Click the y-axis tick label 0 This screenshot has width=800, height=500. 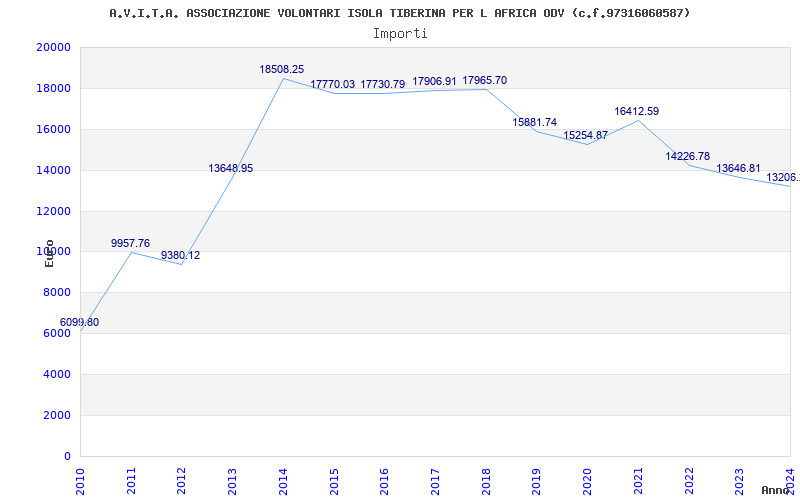pyautogui.click(x=67, y=456)
